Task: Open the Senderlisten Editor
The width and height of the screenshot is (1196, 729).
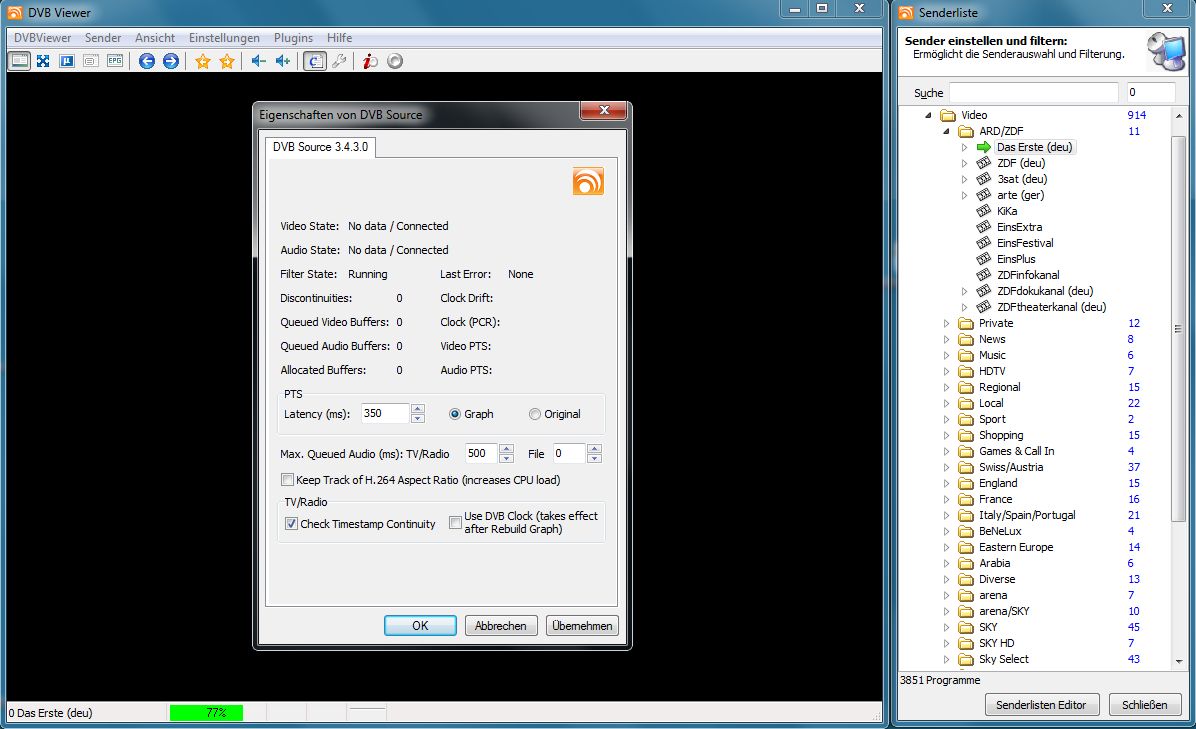Action: (1041, 705)
